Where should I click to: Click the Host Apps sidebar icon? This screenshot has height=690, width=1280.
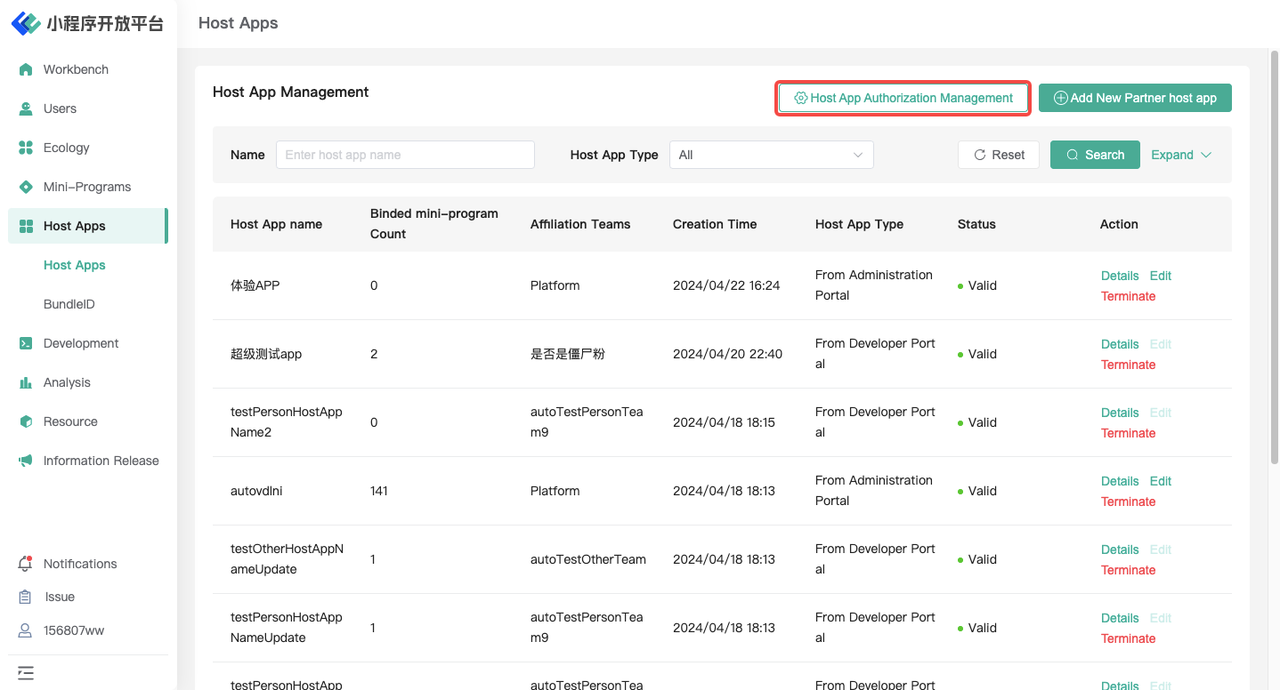[x=26, y=226]
